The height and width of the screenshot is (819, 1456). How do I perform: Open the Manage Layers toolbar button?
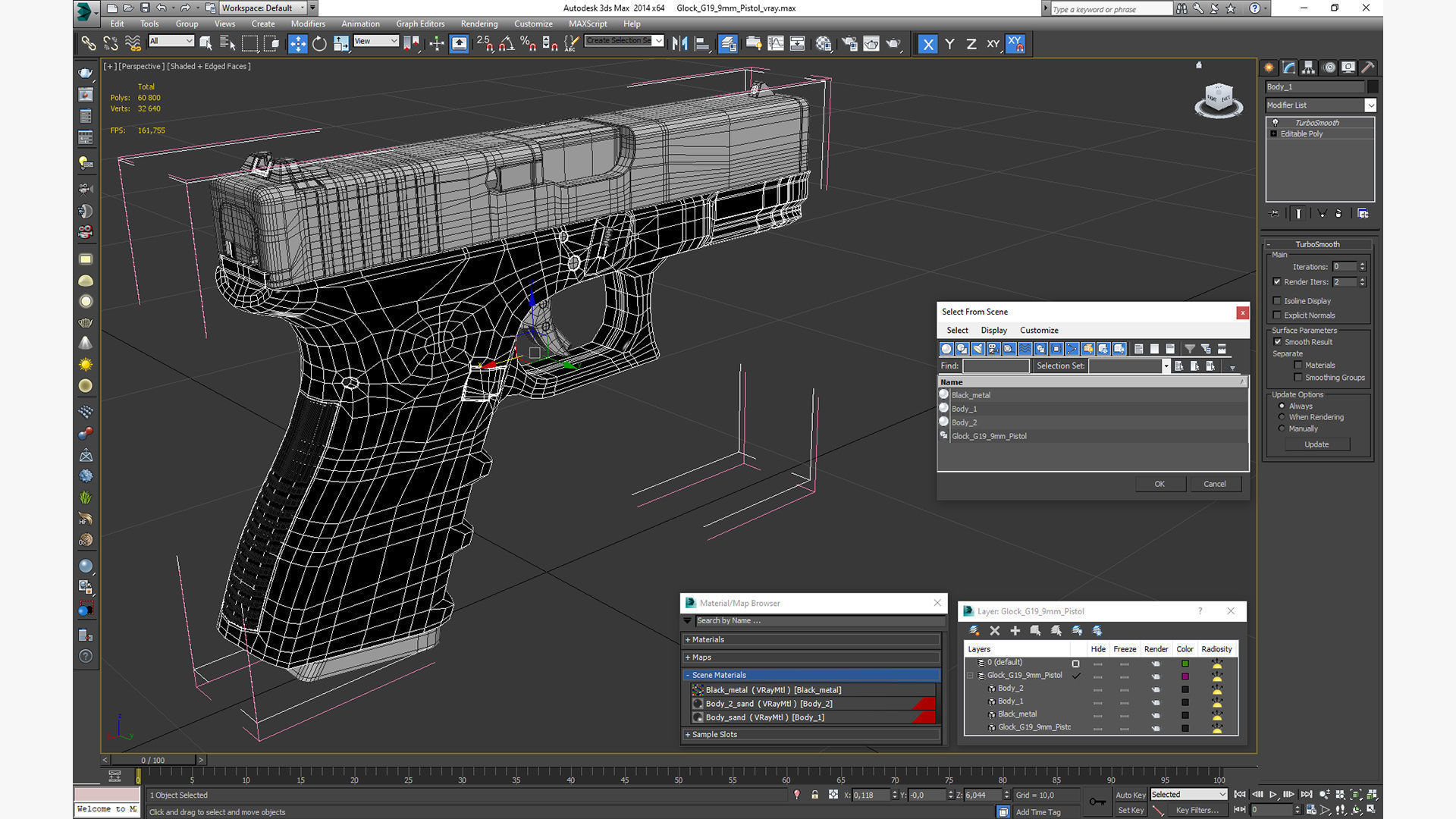[x=728, y=44]
